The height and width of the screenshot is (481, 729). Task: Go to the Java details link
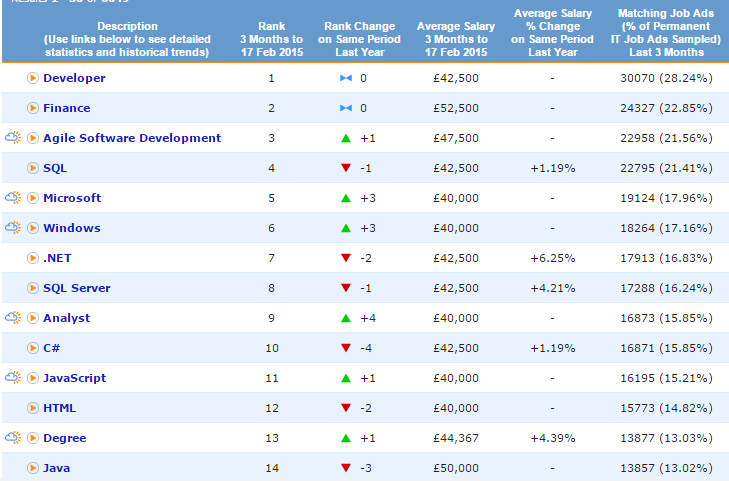click(56, 468)
